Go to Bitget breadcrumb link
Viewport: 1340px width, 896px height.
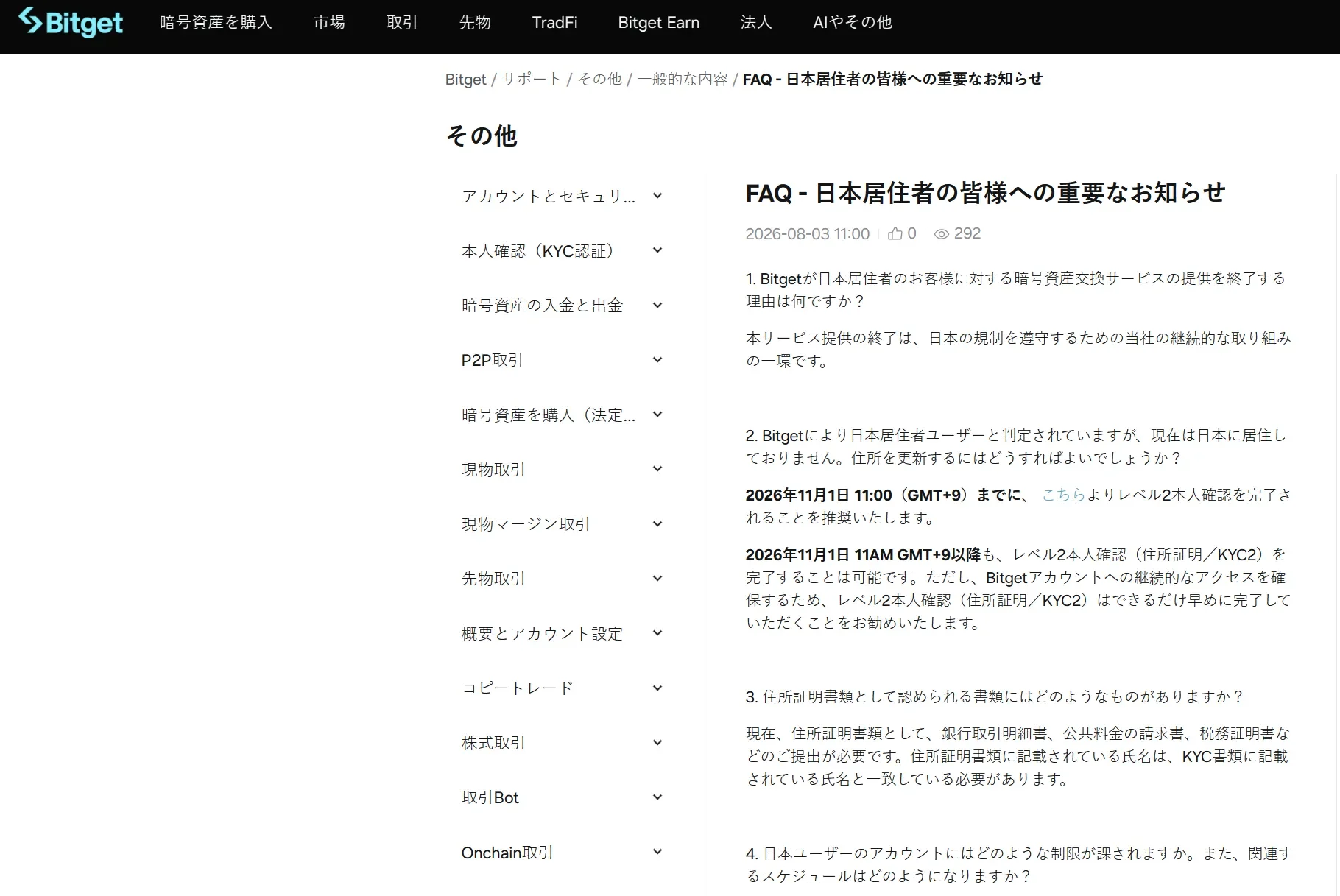[x=465, y=80]
